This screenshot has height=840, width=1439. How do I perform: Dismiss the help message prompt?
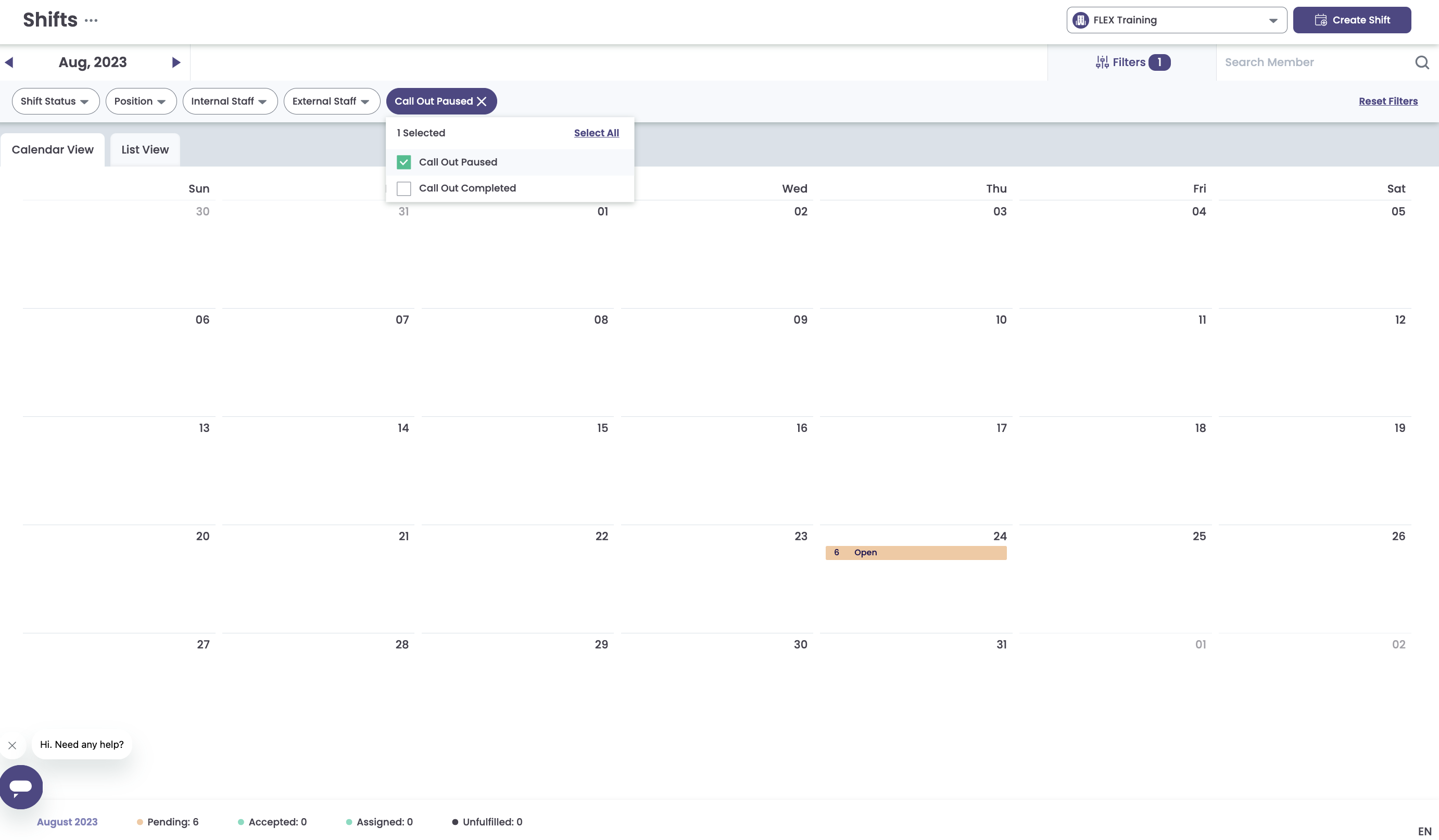pyautogui.click(x=12, y=745)
